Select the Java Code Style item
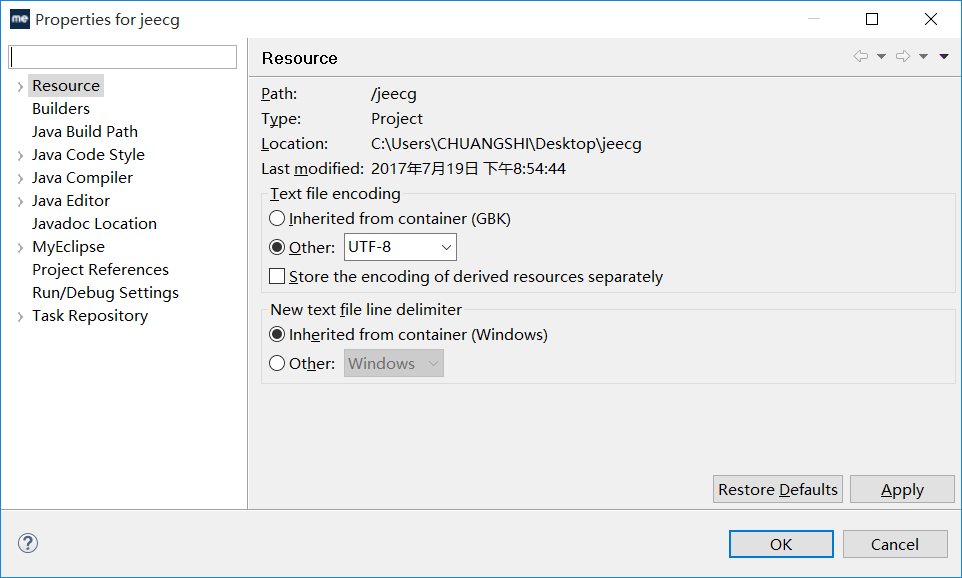The image size is (962, 578). 88,155
